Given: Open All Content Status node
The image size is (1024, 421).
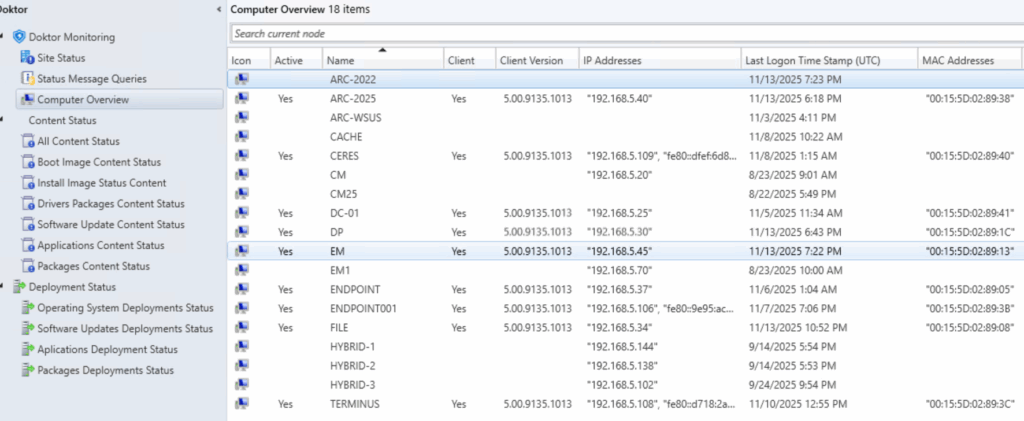Looking at the screenshot, I should (x=78, y=141).
